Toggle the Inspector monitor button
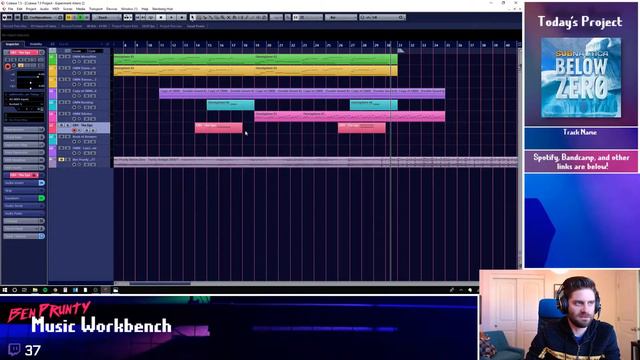 (x=14, y=65)
